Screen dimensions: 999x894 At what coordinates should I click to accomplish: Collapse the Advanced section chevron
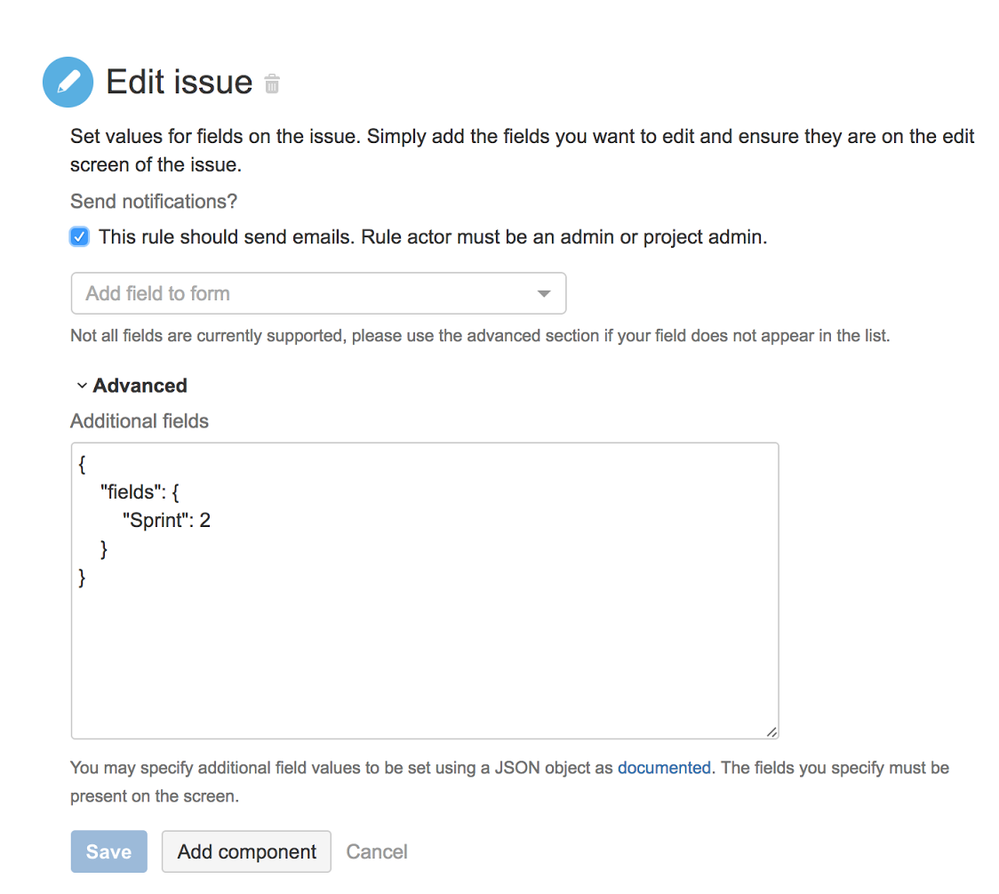[x=82, y=386]
